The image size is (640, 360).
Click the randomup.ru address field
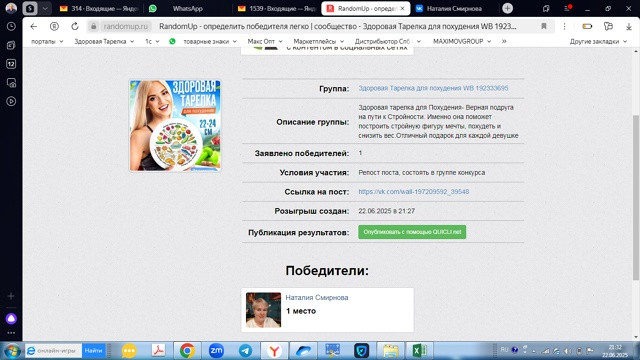pyautogui.click(x=126, y=27)
